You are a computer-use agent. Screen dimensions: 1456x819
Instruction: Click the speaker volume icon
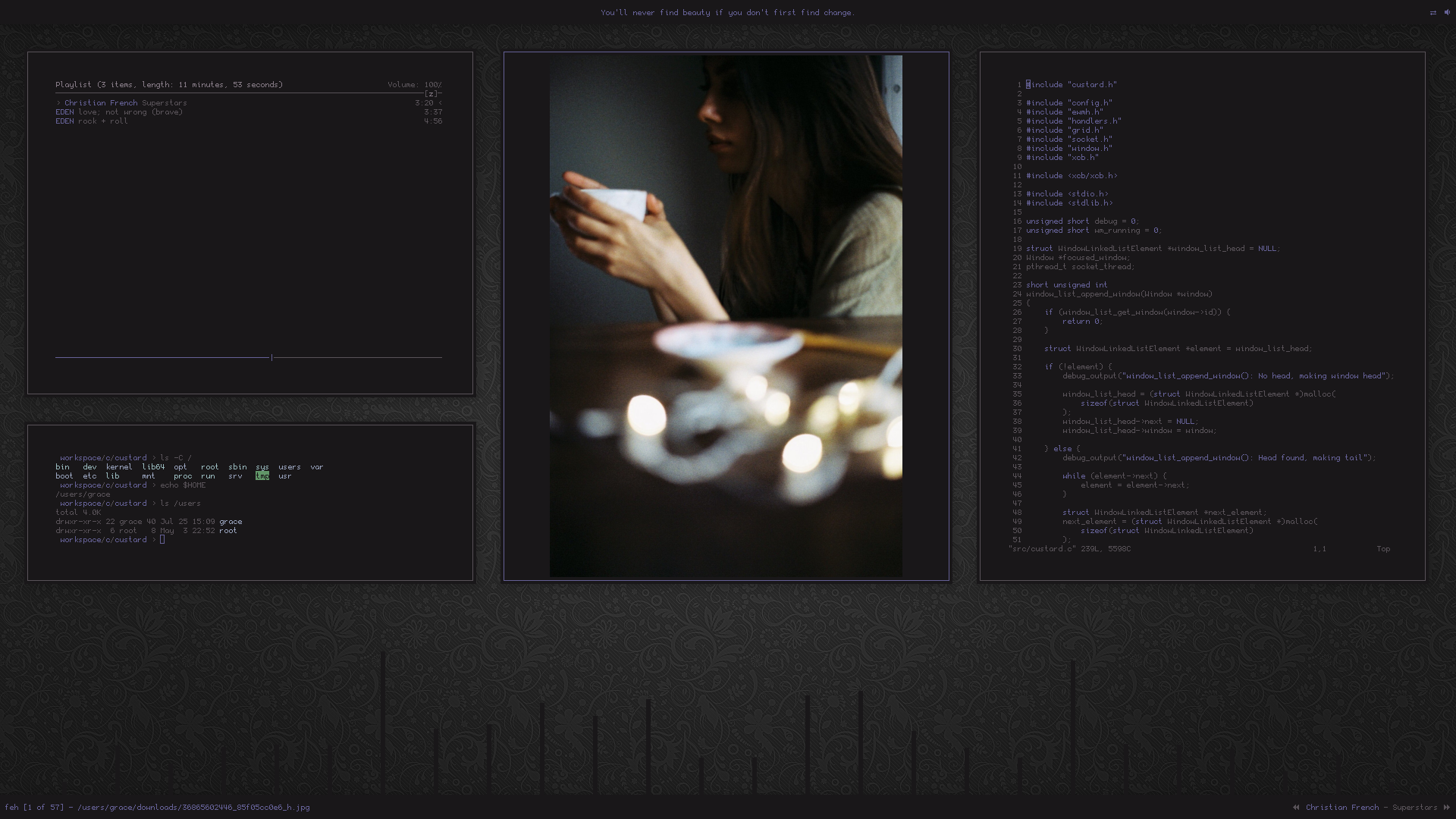(1447, 12)
